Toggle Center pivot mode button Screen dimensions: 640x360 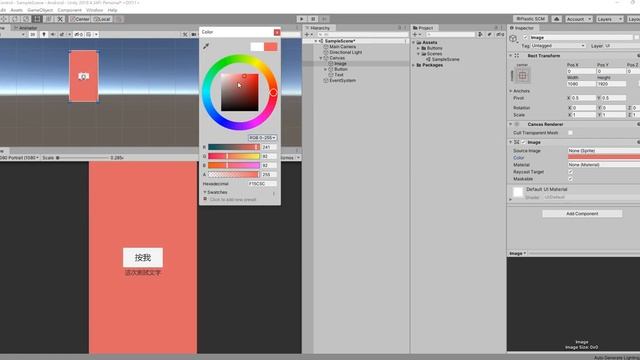click(x=80, y=19)
